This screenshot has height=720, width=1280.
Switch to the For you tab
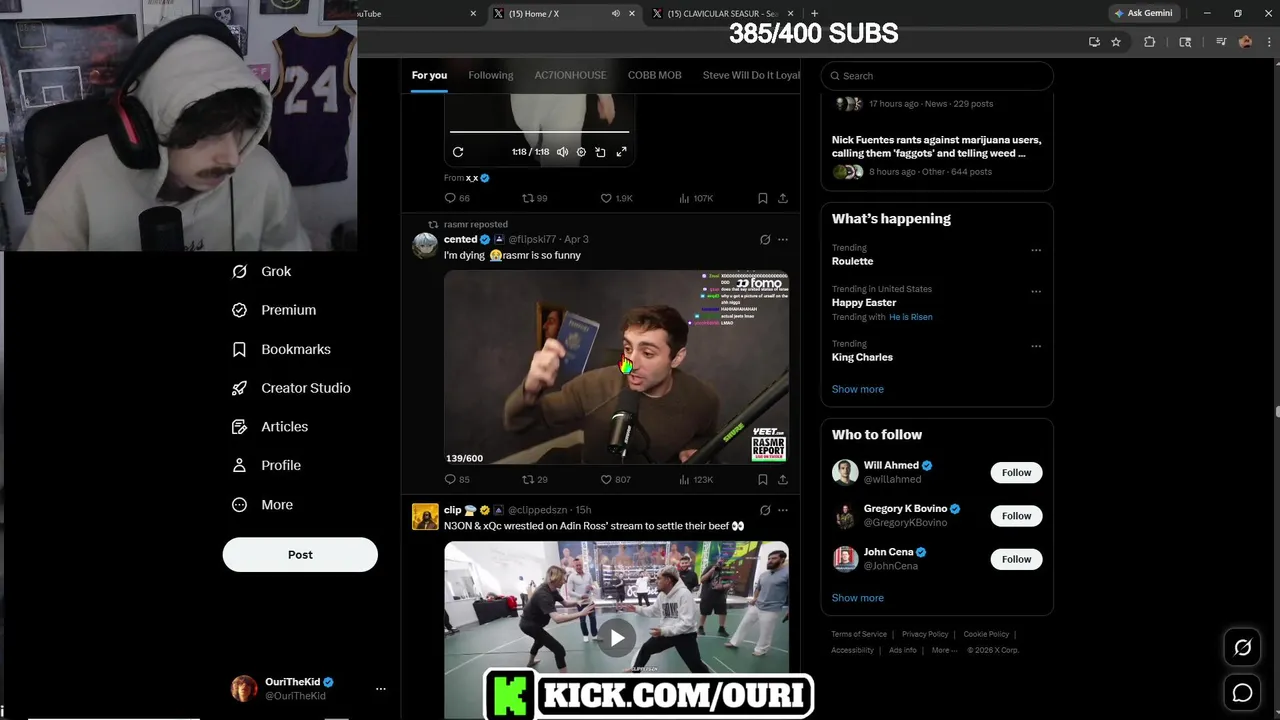(429, 75)
